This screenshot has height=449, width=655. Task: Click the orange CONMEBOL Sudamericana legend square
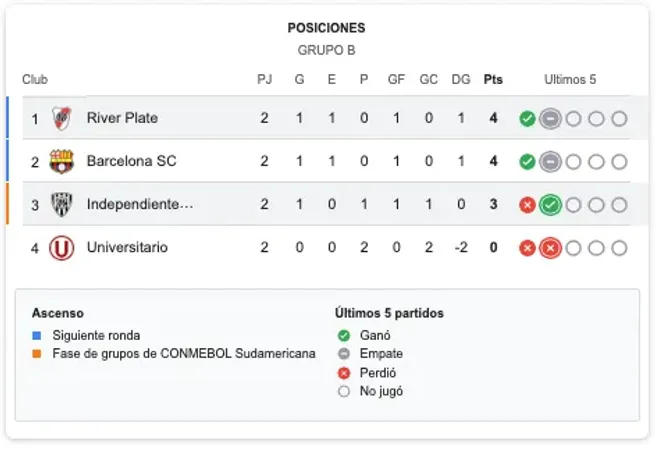tap(37, 354)
